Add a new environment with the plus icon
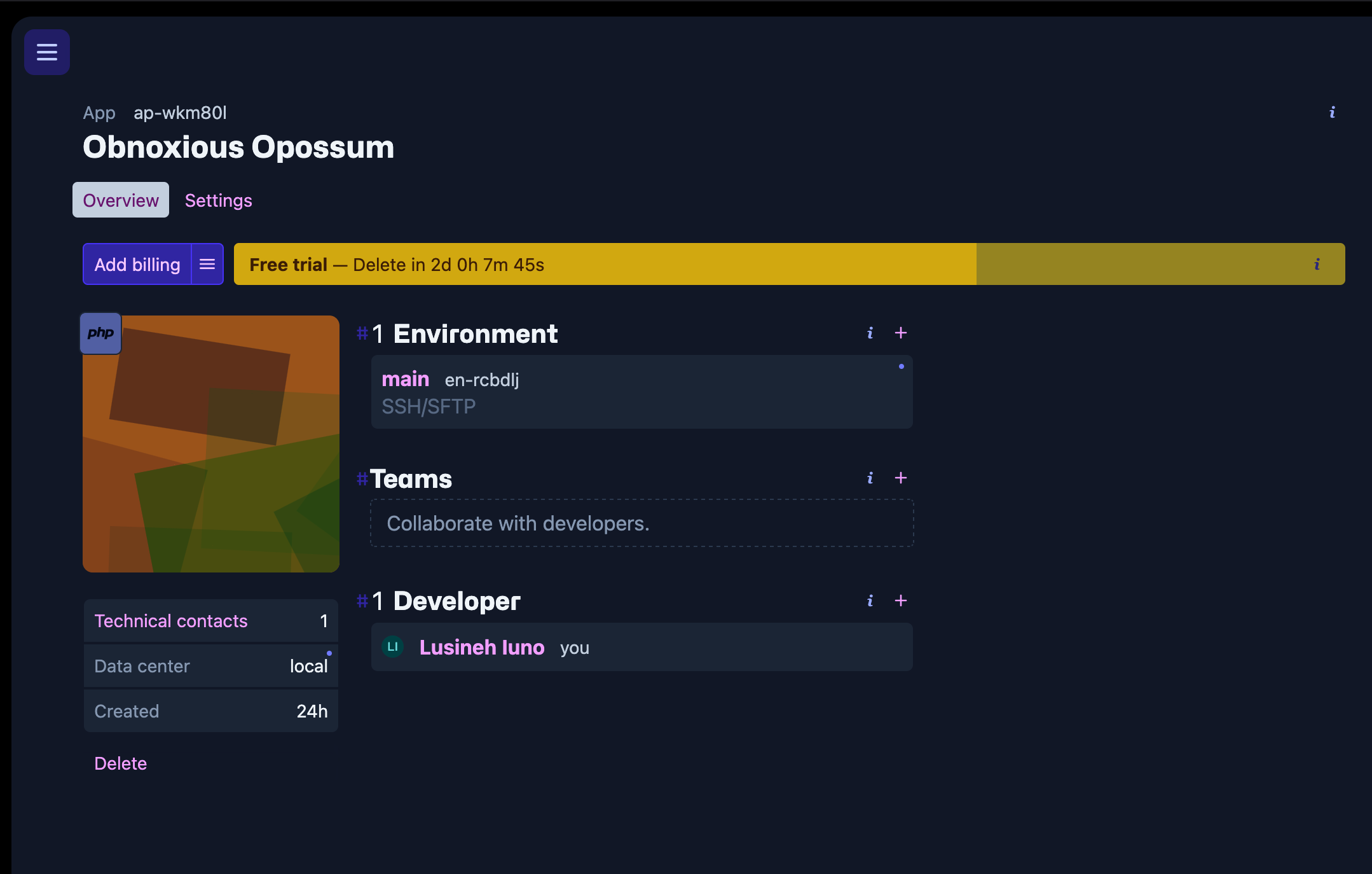The width and height of the screenshot is (1372, 874). pyautogui.click(x=901, y=332)
